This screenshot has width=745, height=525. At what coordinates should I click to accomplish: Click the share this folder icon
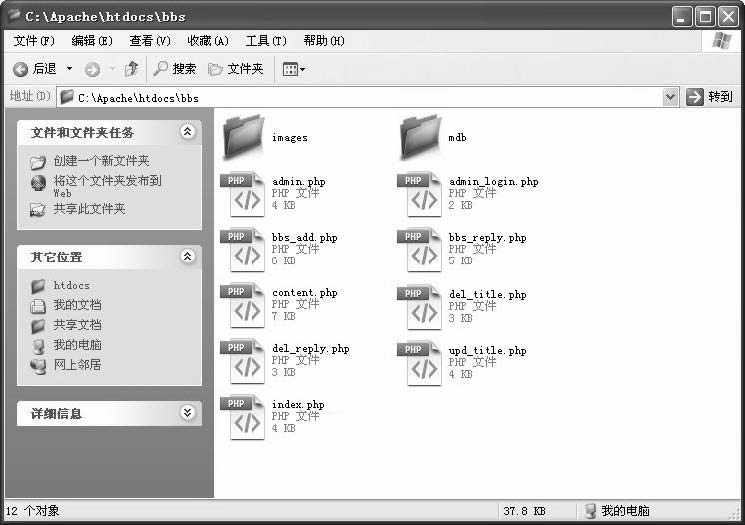click(38, 210)
